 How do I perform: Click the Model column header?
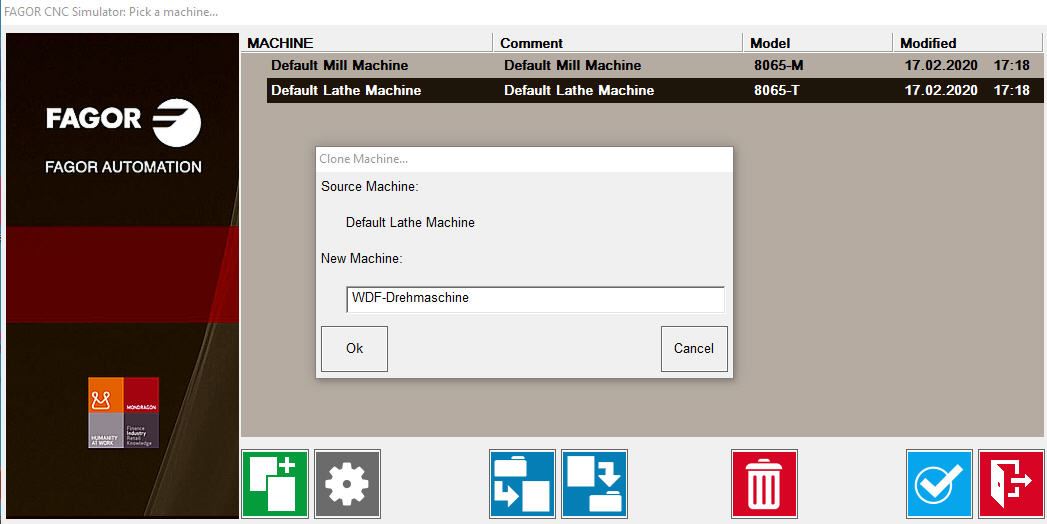tap(817, 43)
